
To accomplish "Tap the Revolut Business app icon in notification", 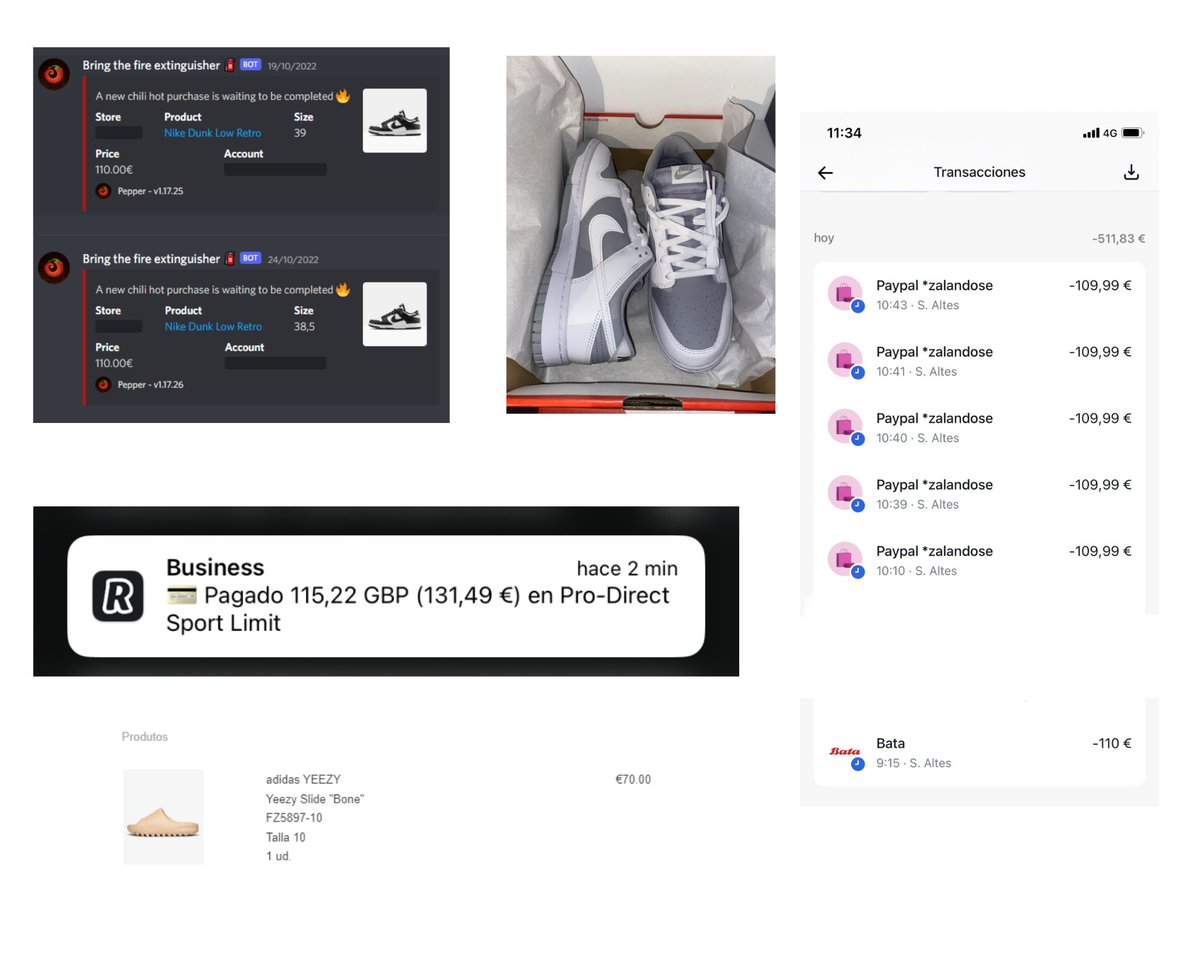I will point(117,596).
